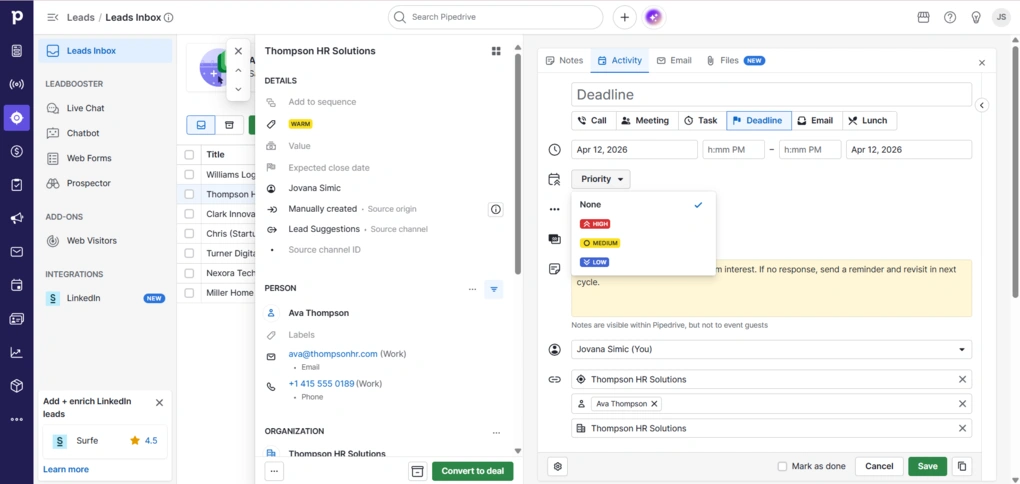Check the Clark Innova row checkbox
This screenshot has height=484, width=1020.
point(189,214)
